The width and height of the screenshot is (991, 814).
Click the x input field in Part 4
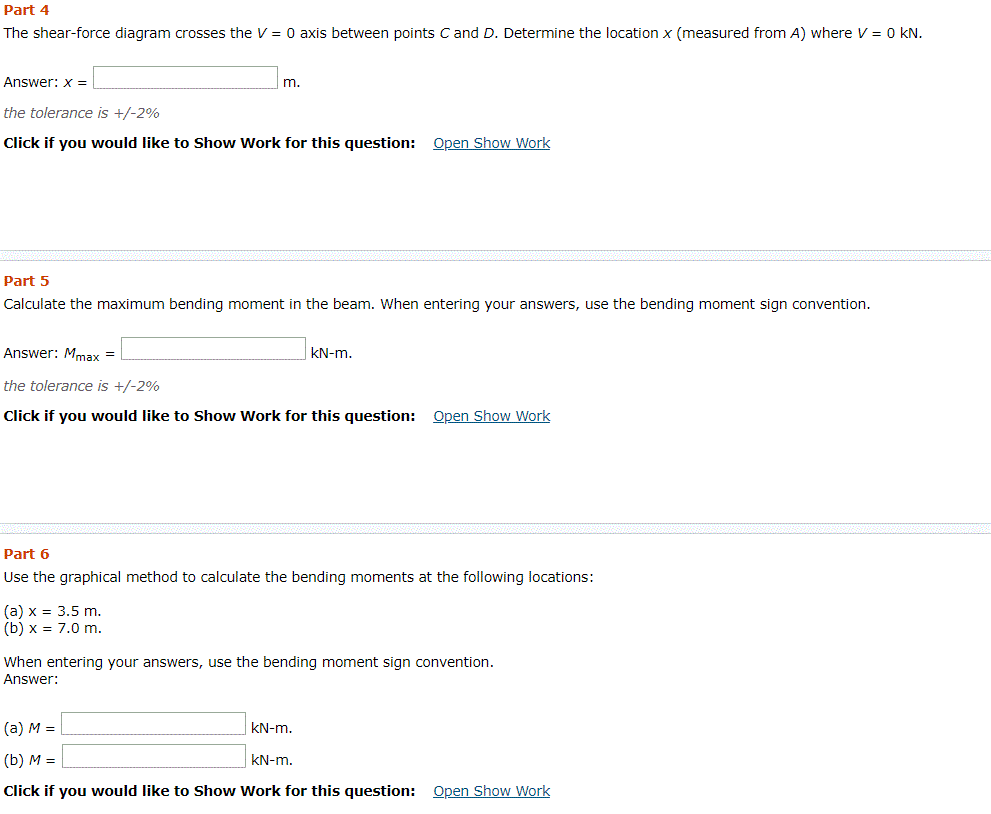pyautogui.click(x=185, y=76)
